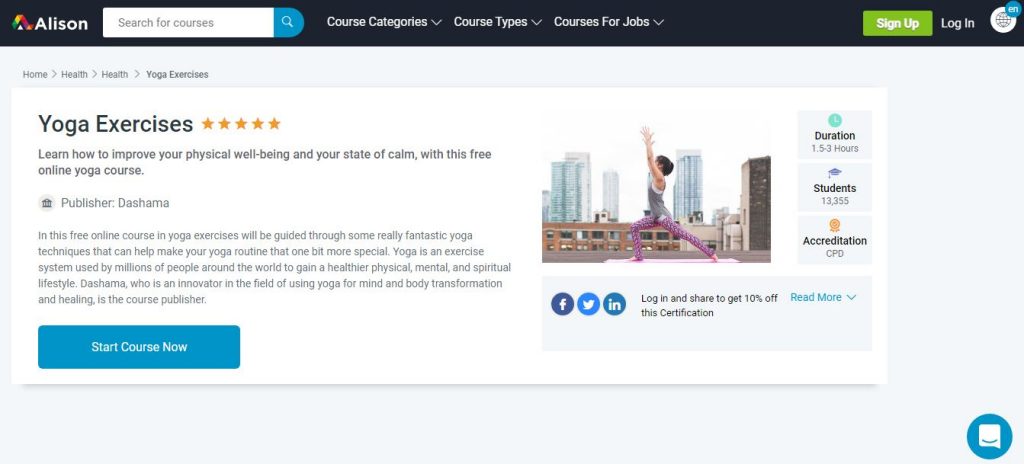Click the Accreditation badge icon

pyautogui.click(x=834, y=226)
